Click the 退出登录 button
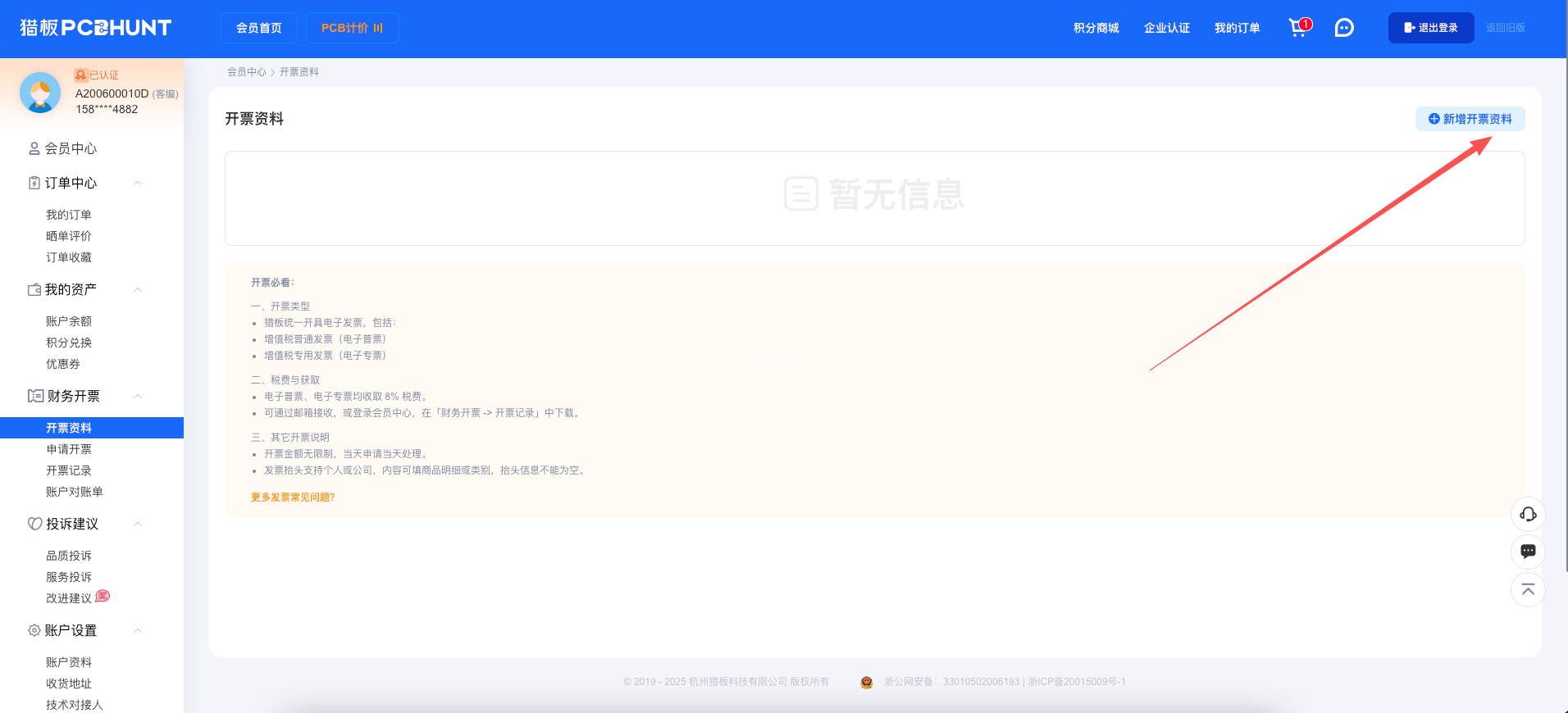Image resolution: width=1568 pixels, height=713 pixels. coord(1430,28)
